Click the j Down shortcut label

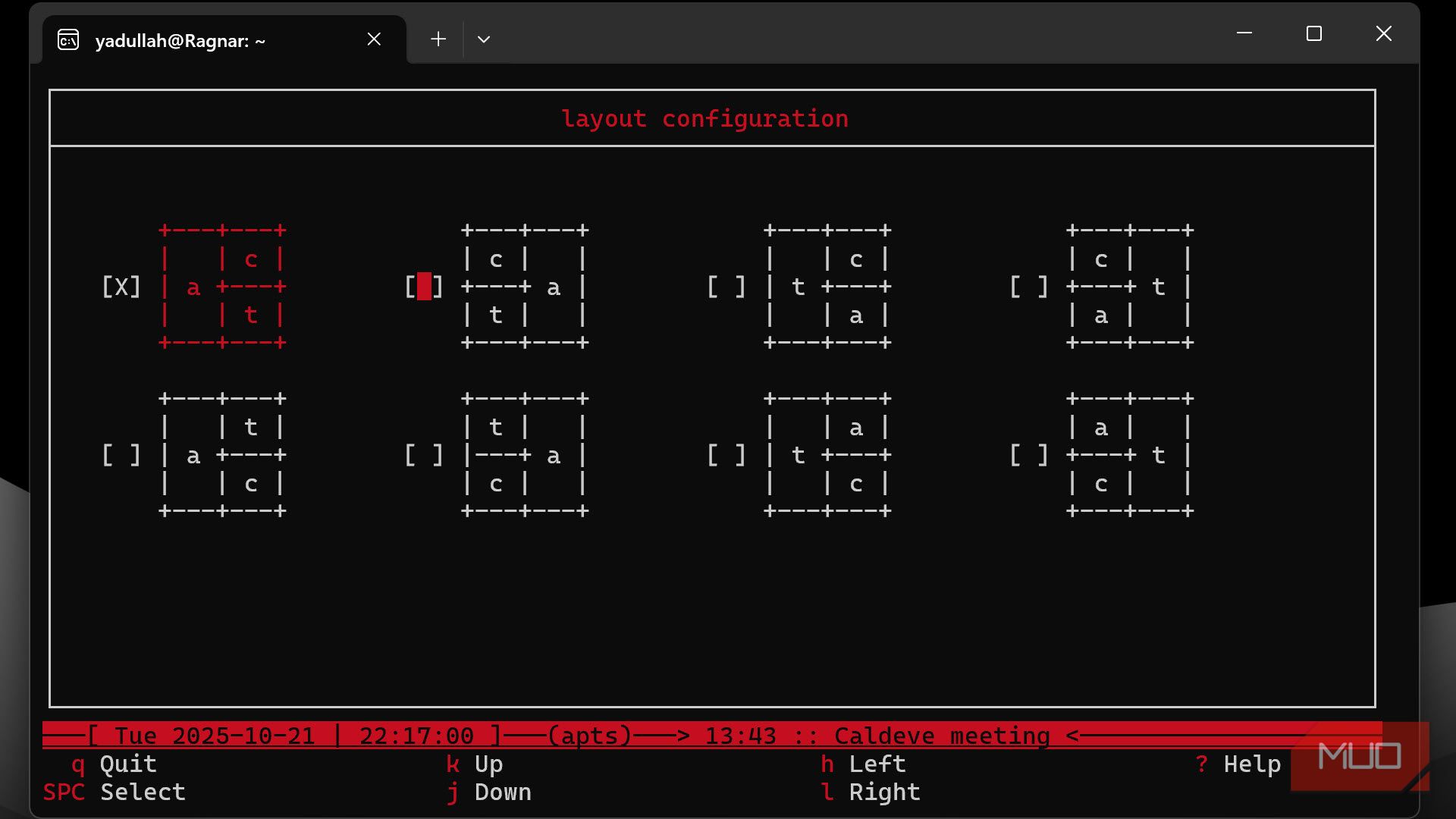pos(488,792)
